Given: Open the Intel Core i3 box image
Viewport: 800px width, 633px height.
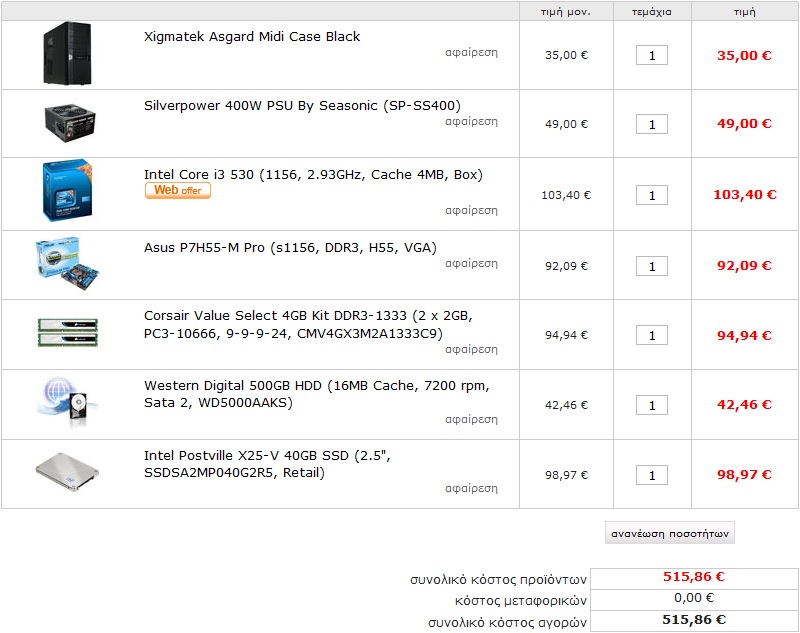Looking at the screenshot, I should (67, 191).
